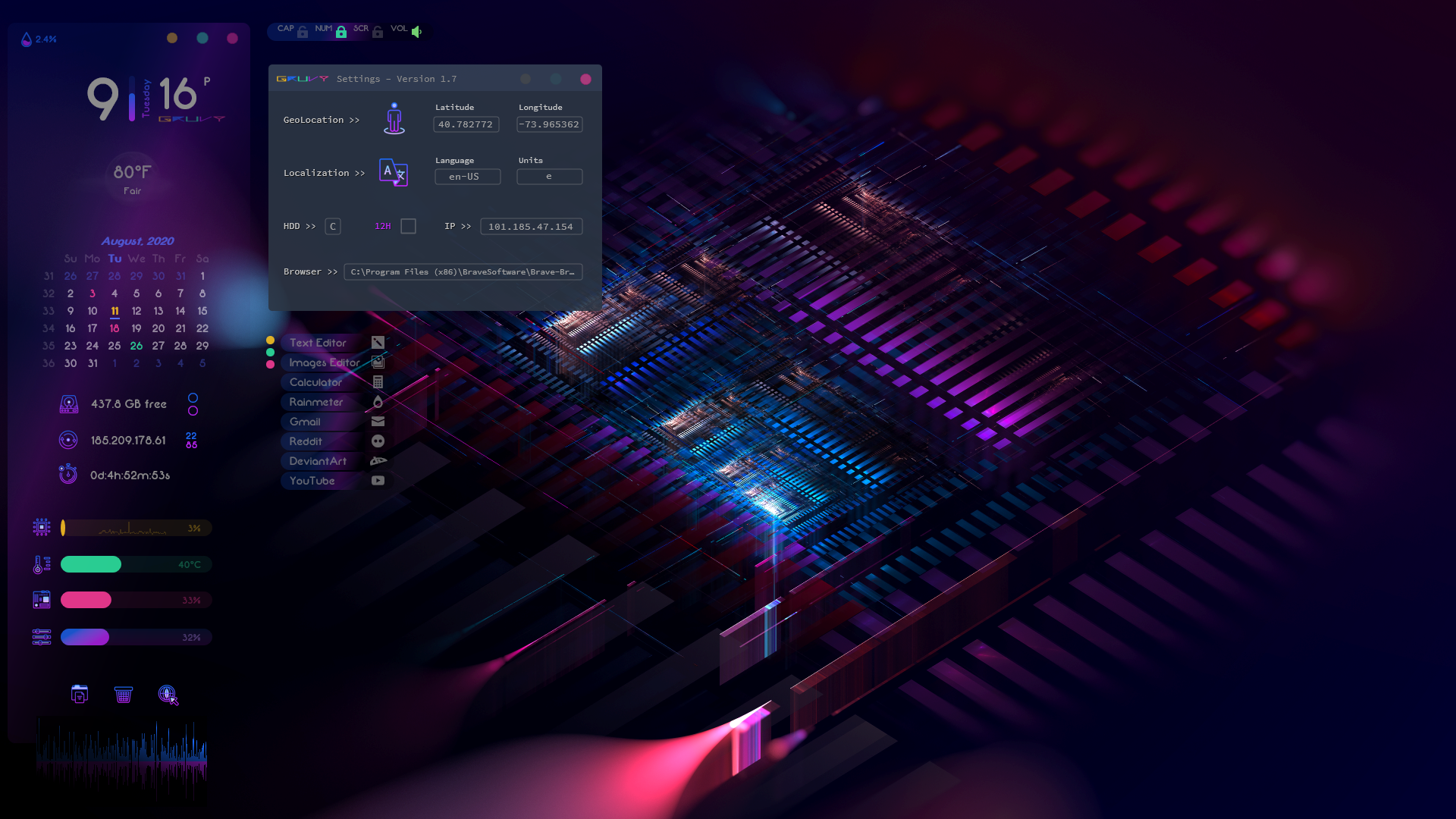Click the 80°F Fair weather widget
The width and height of the screenshot is (1456, 819).
(x=133, y=179)
